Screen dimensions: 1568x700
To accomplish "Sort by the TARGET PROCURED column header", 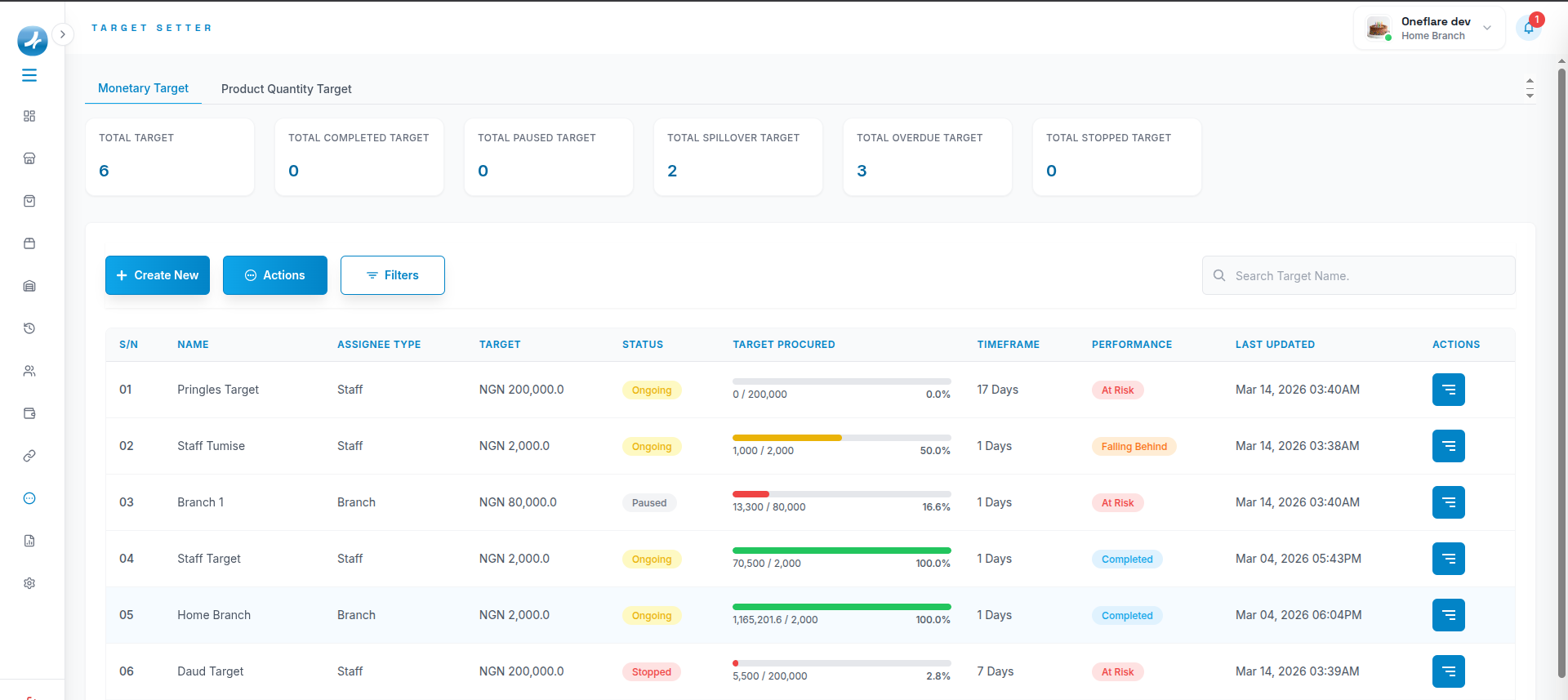I will (x=784, y=345).
